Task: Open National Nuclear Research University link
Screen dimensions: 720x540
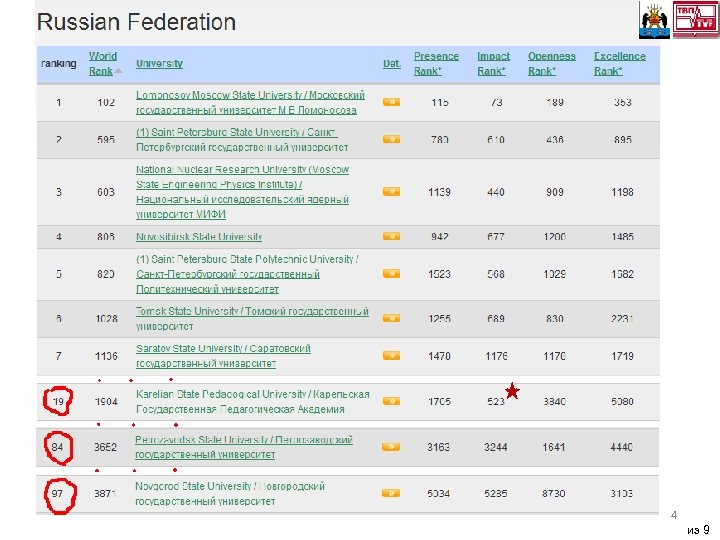Action: click(242, 192)
